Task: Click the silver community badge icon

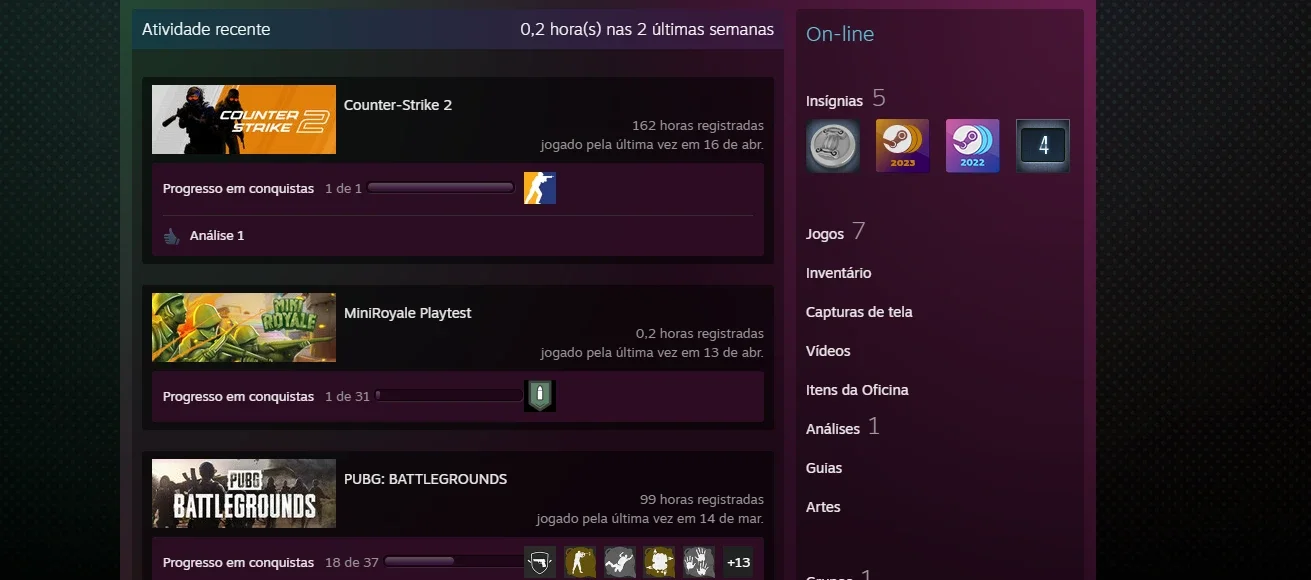Action: [833, 146]
